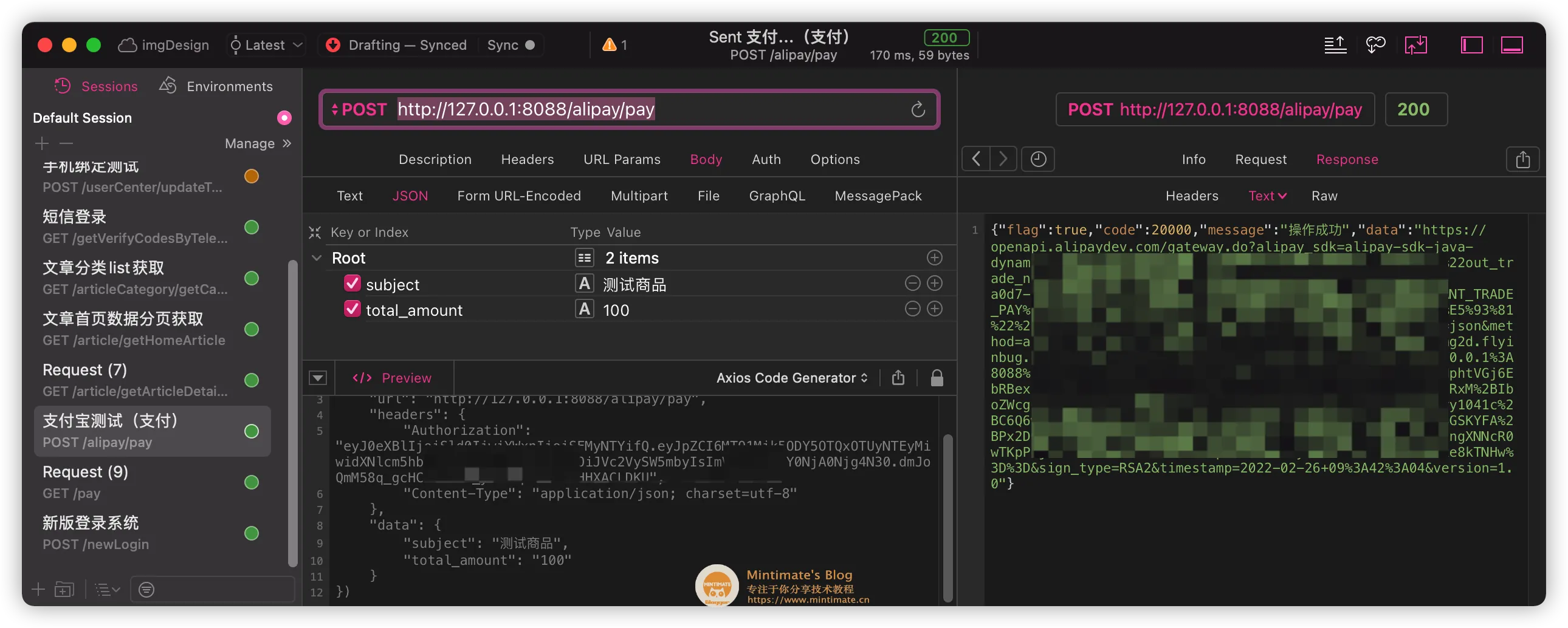The image size is (1568, 628).
Task: Select the 支付宝测试（支付）request
Action: pyautogui.click(x=152, y=431)
